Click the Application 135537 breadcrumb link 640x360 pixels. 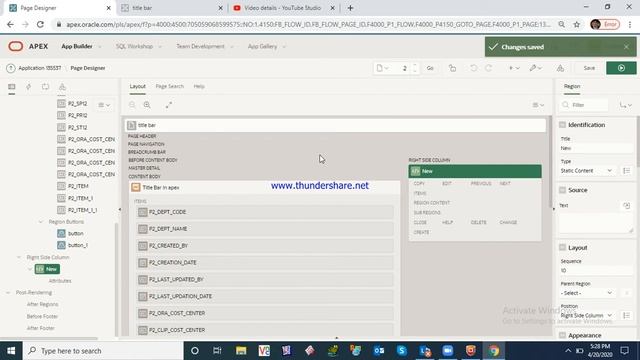40,68
